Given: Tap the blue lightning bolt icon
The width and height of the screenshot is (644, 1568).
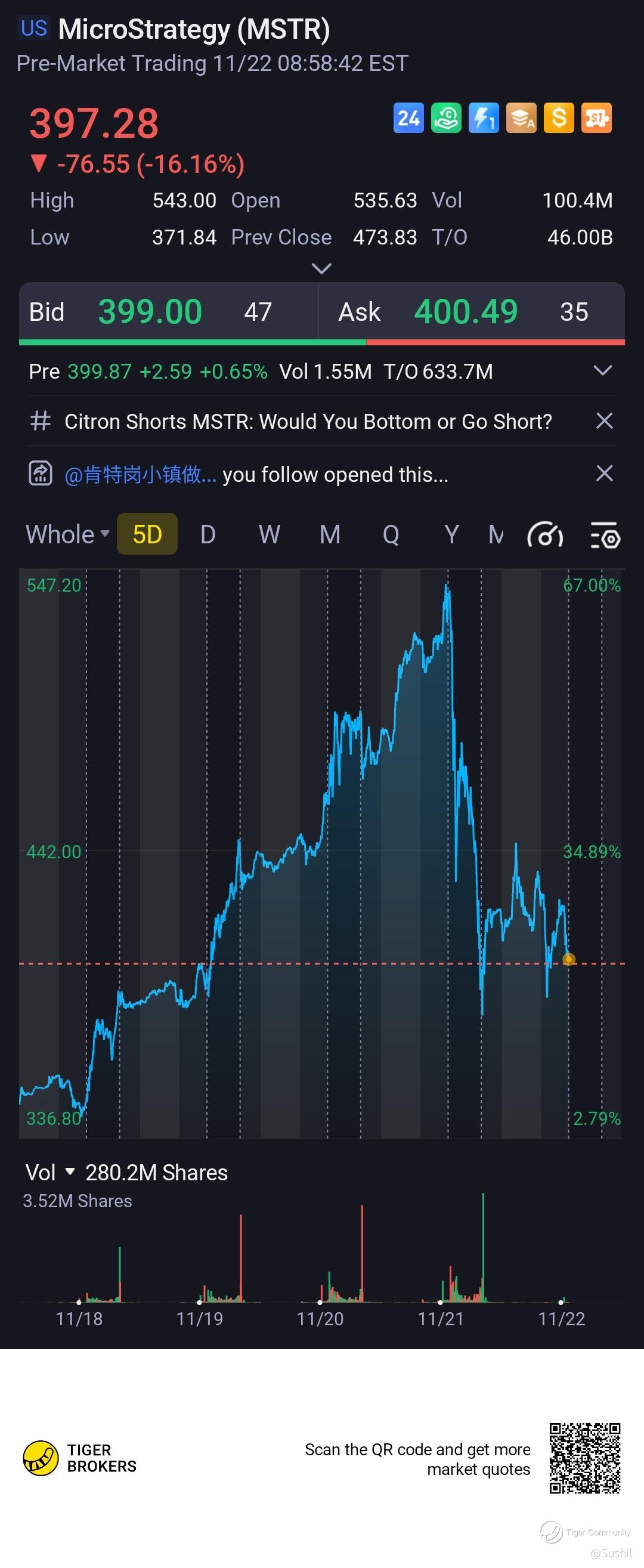Looking at the screenshot, I should (484, 118).
